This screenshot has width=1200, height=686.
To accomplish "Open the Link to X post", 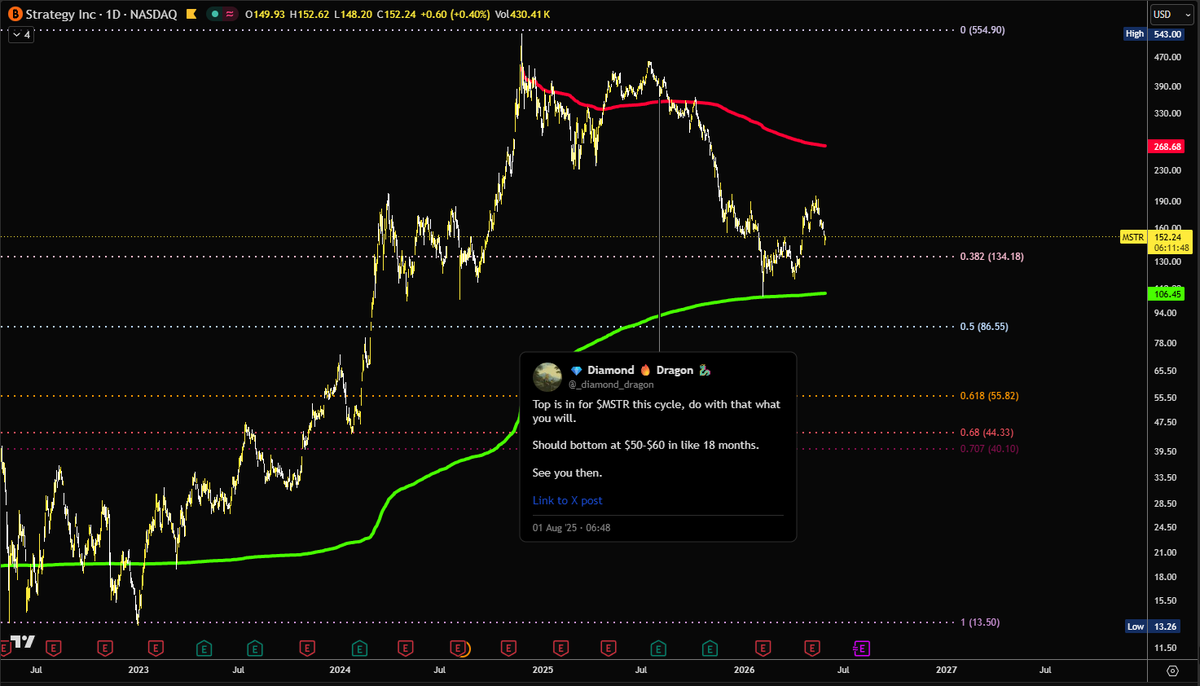I will coord(567,500).
